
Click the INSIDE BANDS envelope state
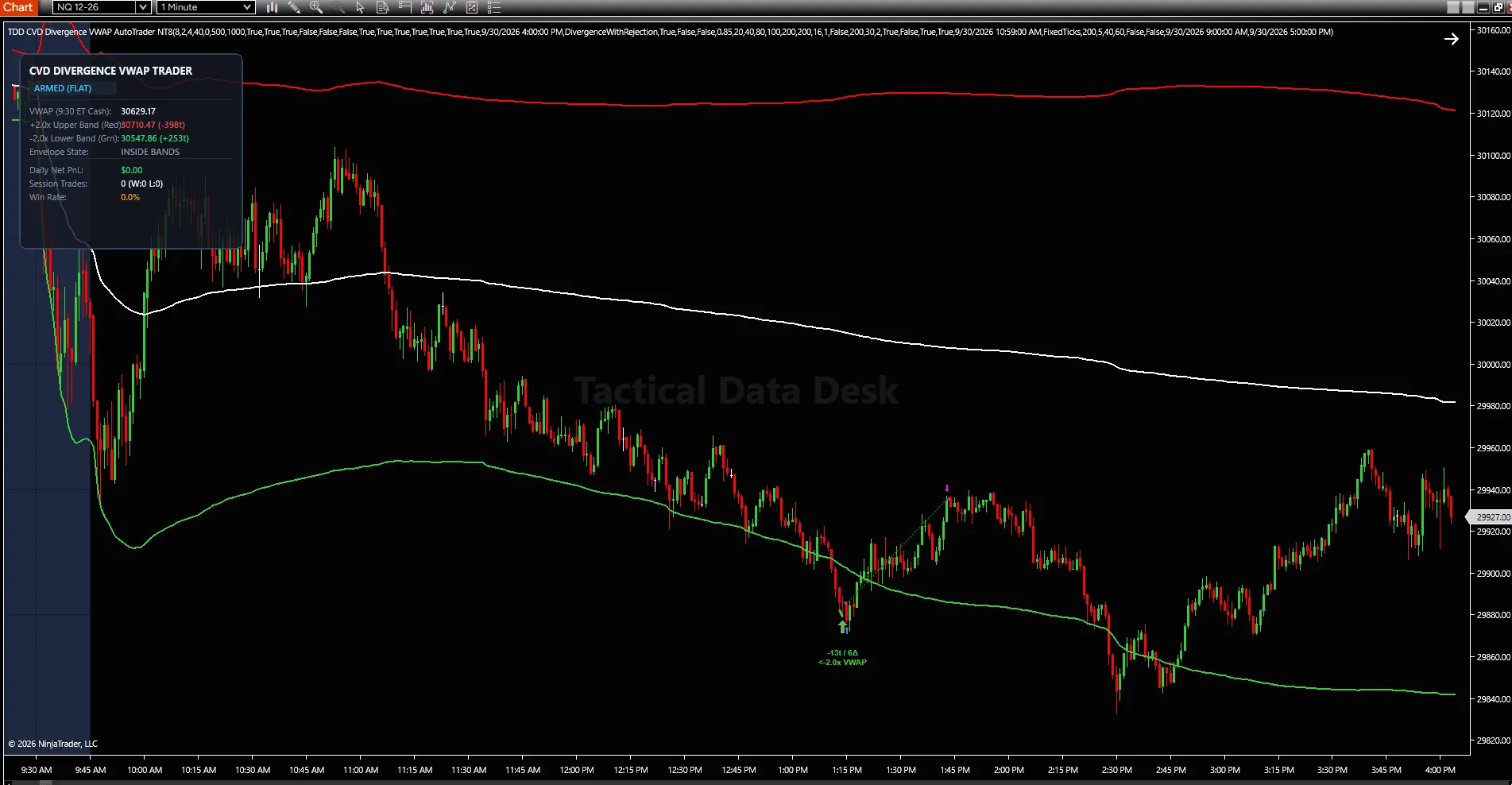(x=150, y=152)
